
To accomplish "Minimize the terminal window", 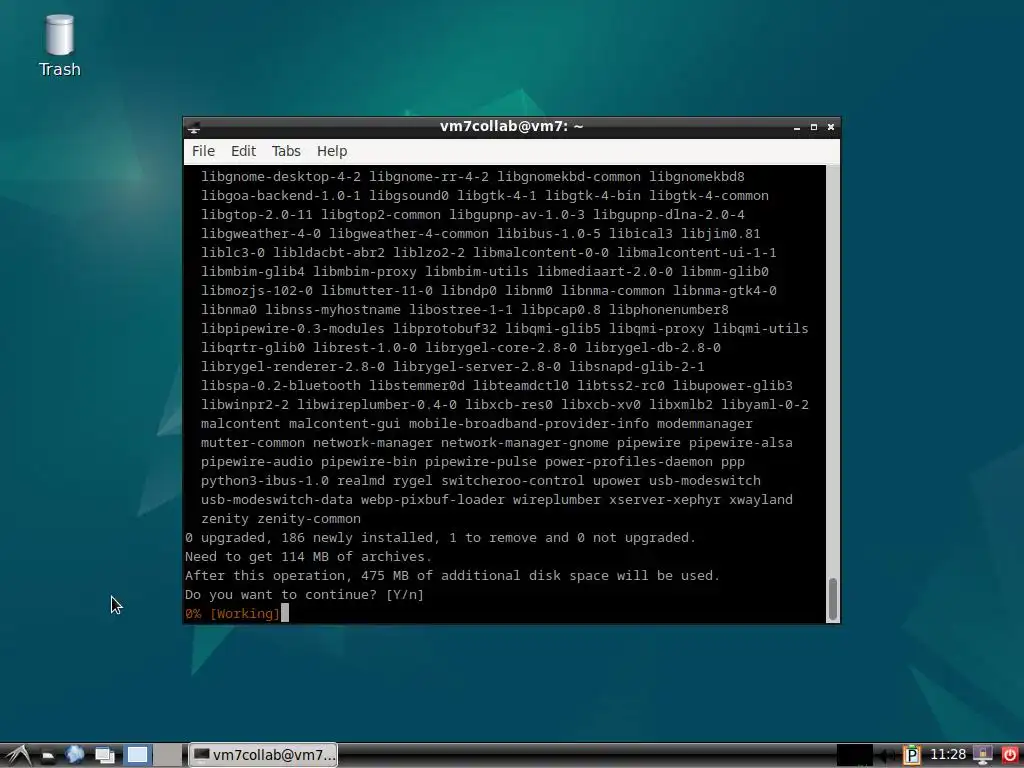I will tap(797, 127).
